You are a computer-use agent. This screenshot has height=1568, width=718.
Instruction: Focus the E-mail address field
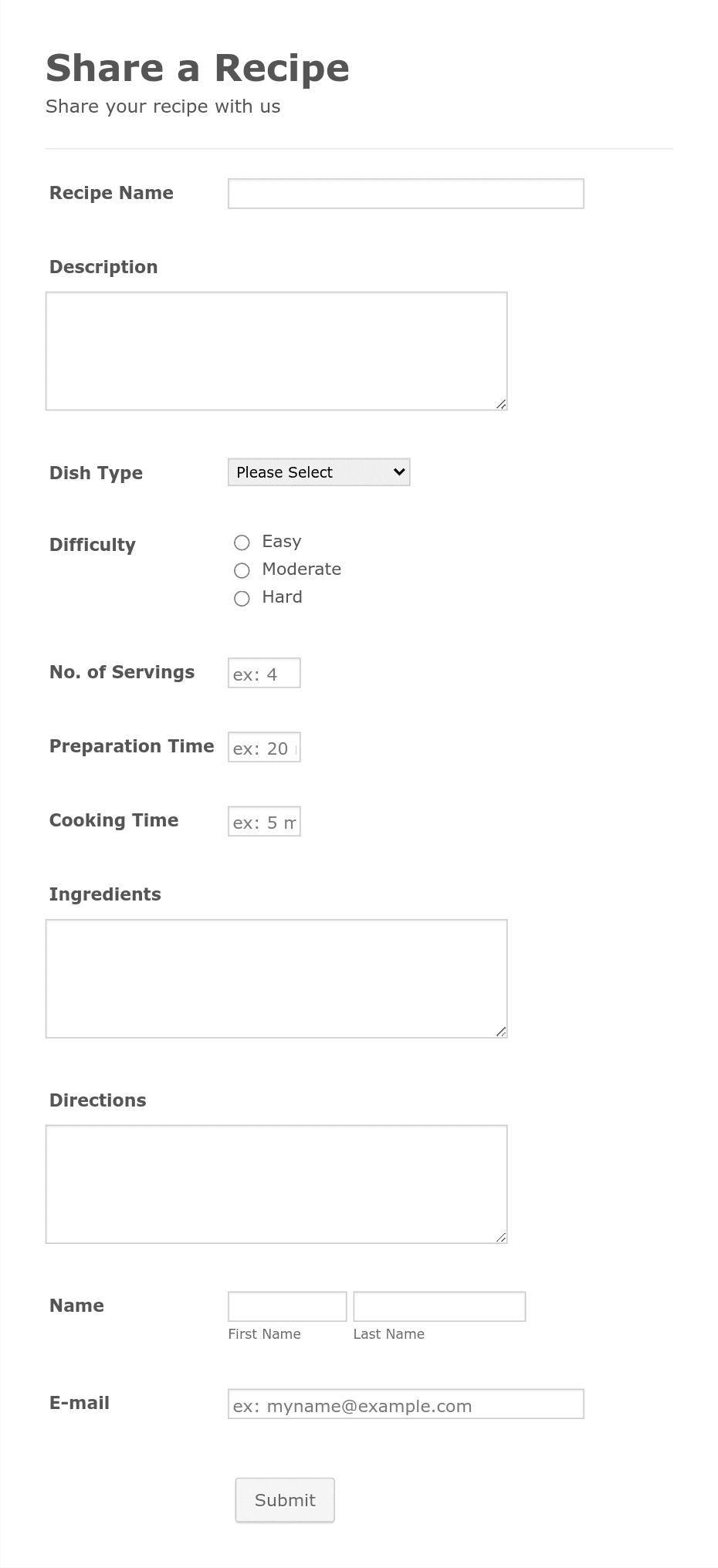pyautogui.click(x=405, y=1404)
